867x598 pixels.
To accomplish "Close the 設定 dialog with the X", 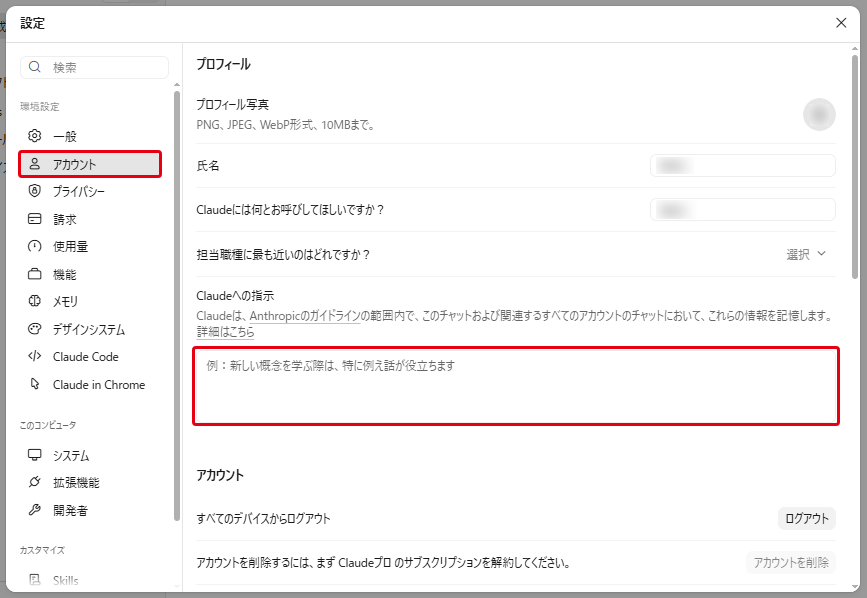I will point(841,23).
